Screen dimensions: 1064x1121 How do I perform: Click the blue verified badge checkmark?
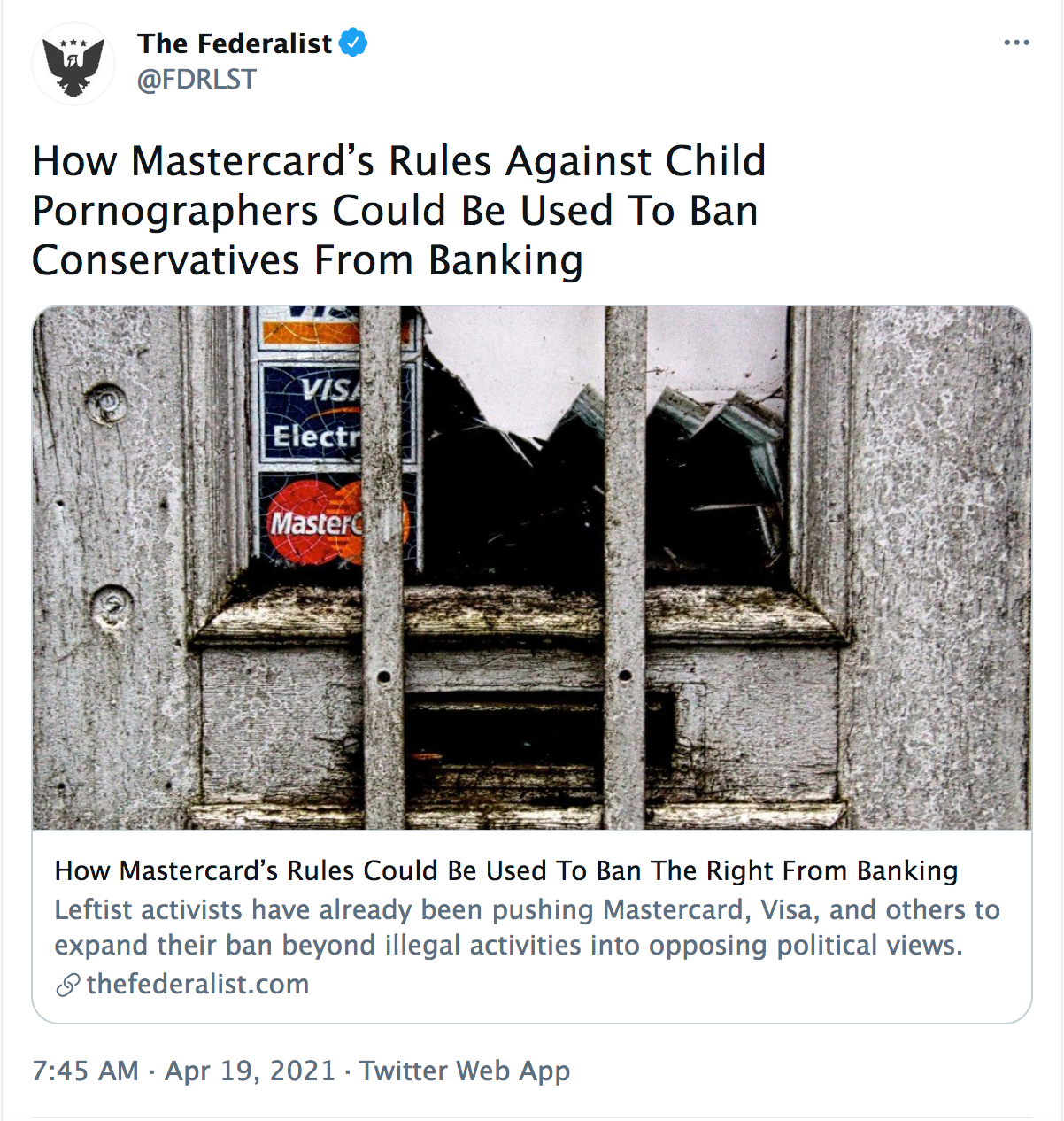(x=354, y=43)
